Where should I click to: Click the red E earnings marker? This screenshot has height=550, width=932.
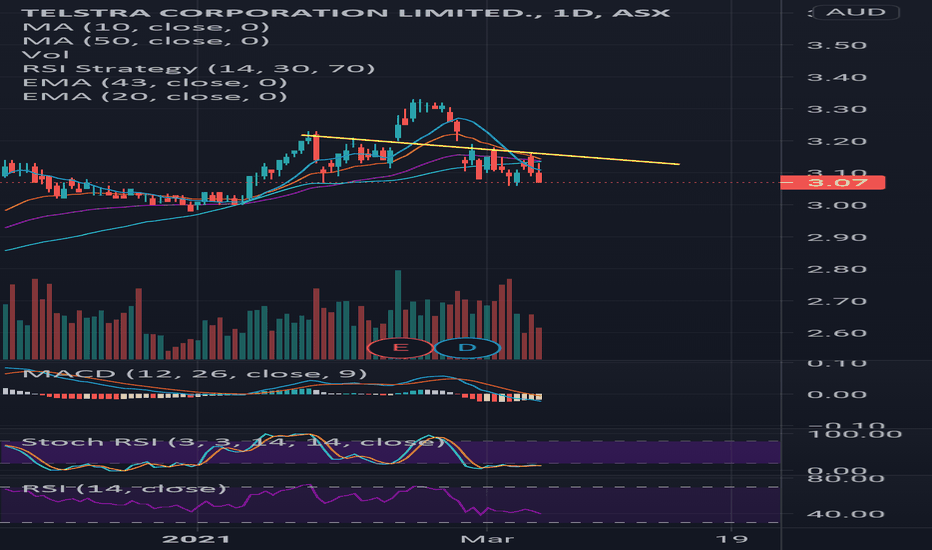[x=400, y=348]
